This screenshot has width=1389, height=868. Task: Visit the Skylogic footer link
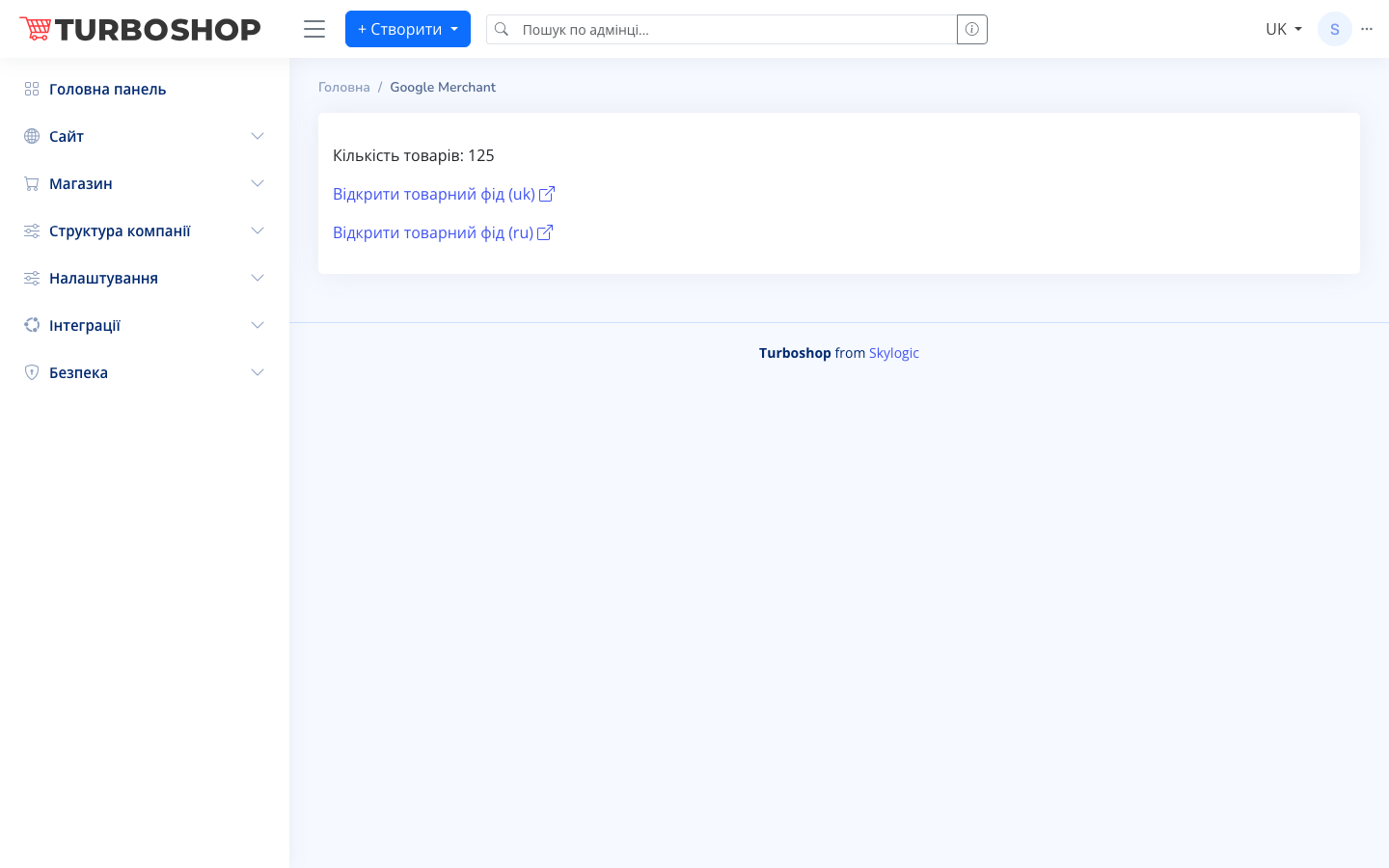point(894,353)
